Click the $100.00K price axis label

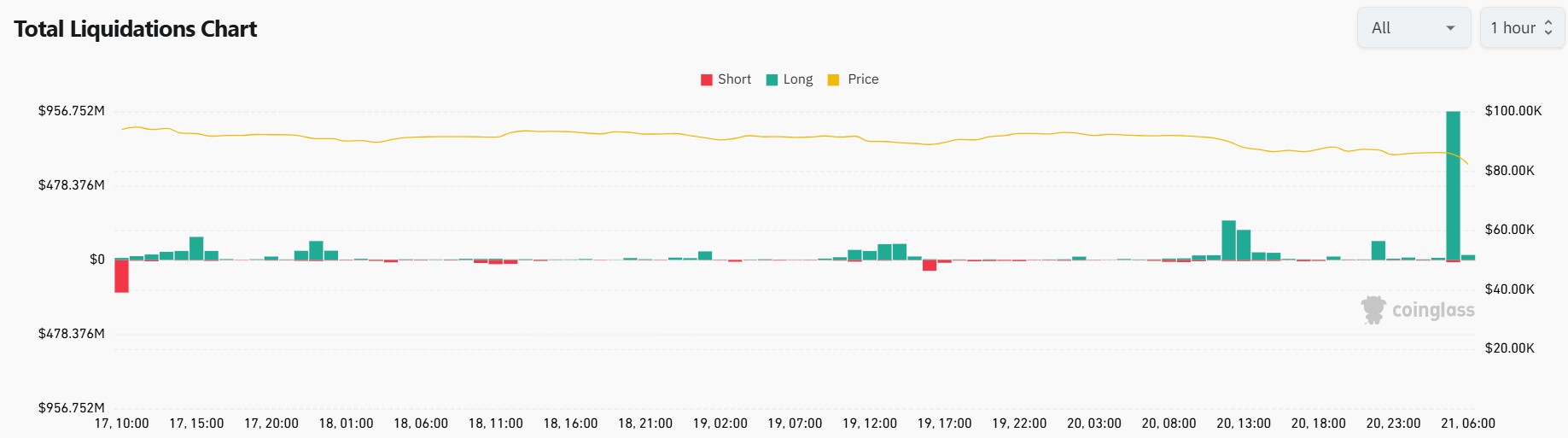1513,111
